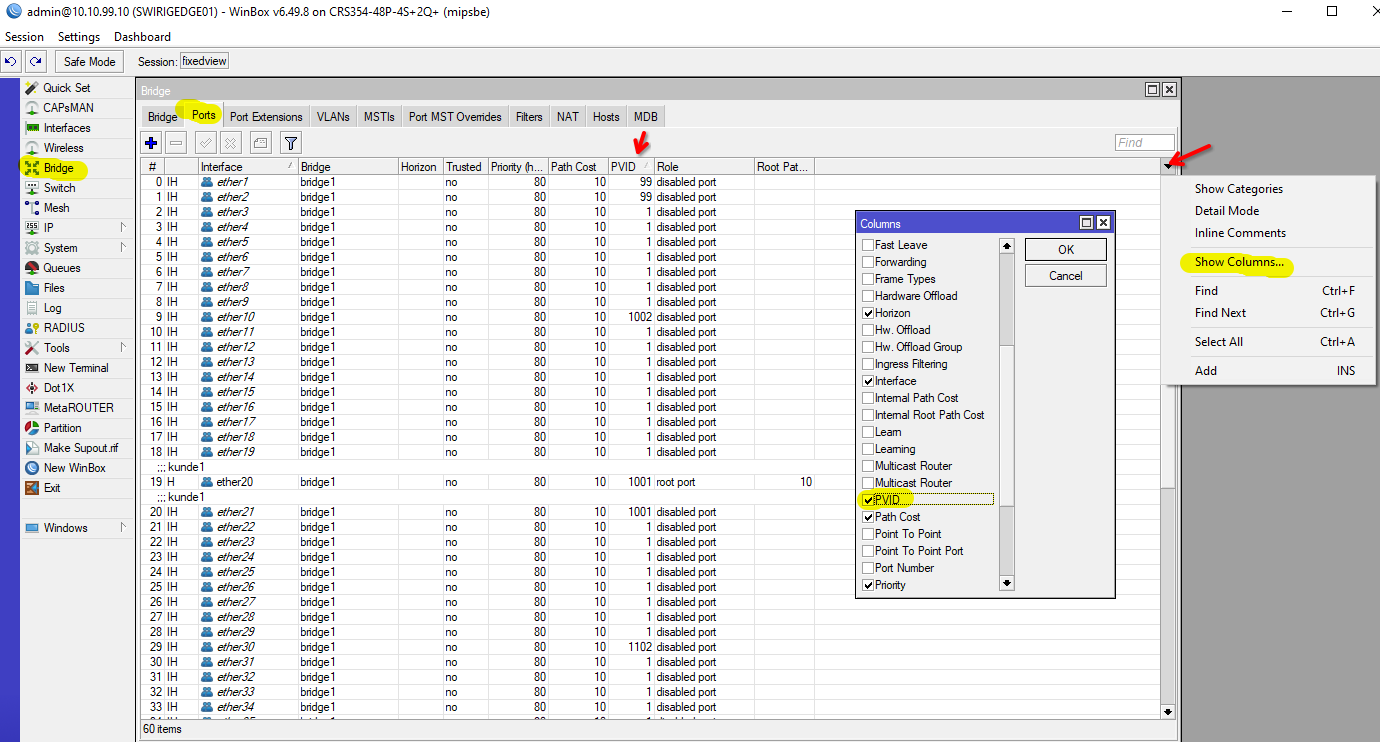The image size is (1380, 742).
Task: Confirm the Columns dialog with OK
Action: pyautogui.click(x=1065, y=249)
